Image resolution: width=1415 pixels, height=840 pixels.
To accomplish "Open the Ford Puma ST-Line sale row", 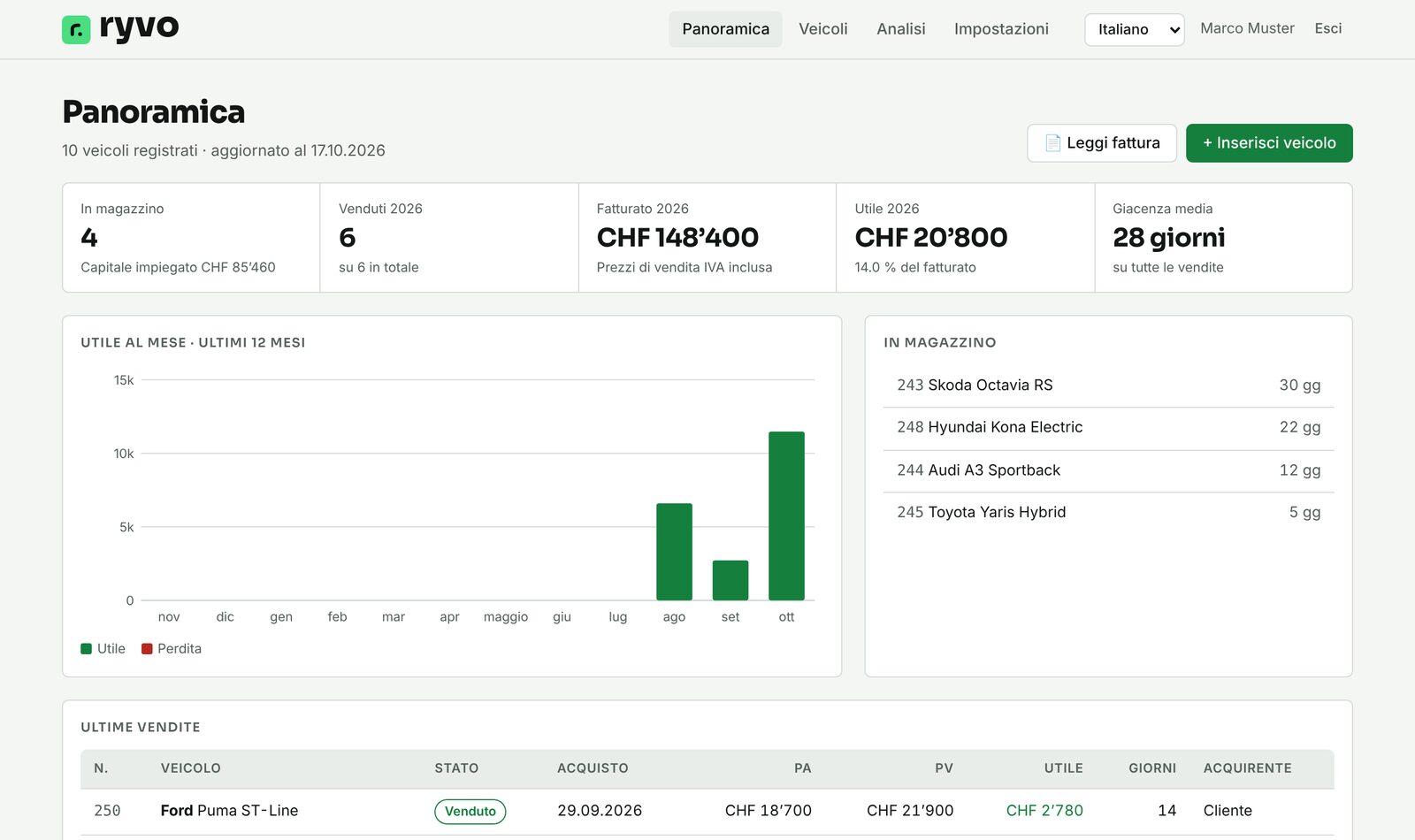I will (x=707, y=812).
